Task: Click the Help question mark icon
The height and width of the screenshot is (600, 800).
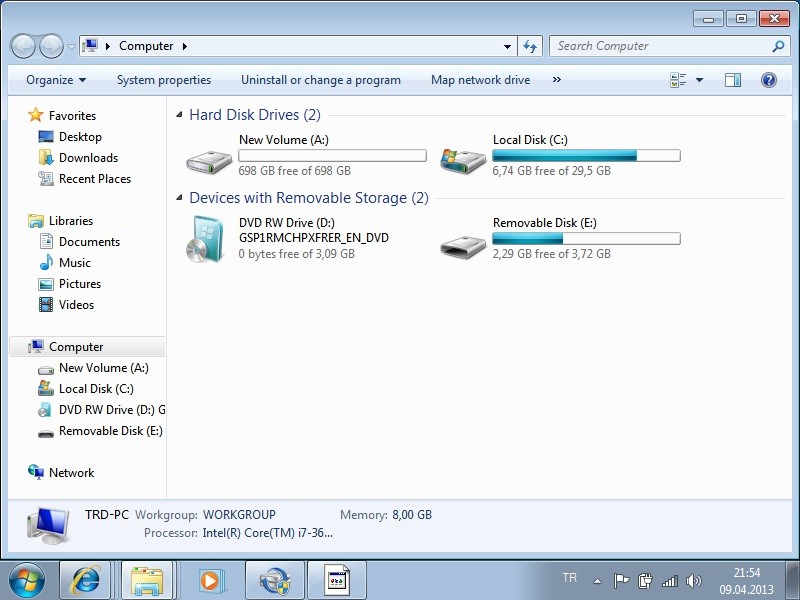Action: coord(769,80)
